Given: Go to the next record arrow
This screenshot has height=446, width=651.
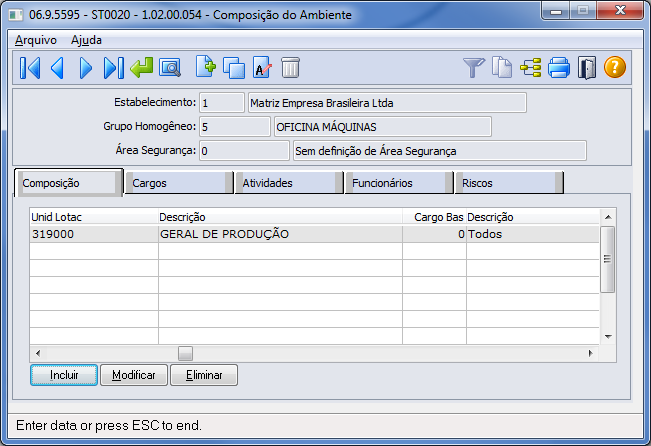Looking at the screenshot, I should (x=86, y=68).
